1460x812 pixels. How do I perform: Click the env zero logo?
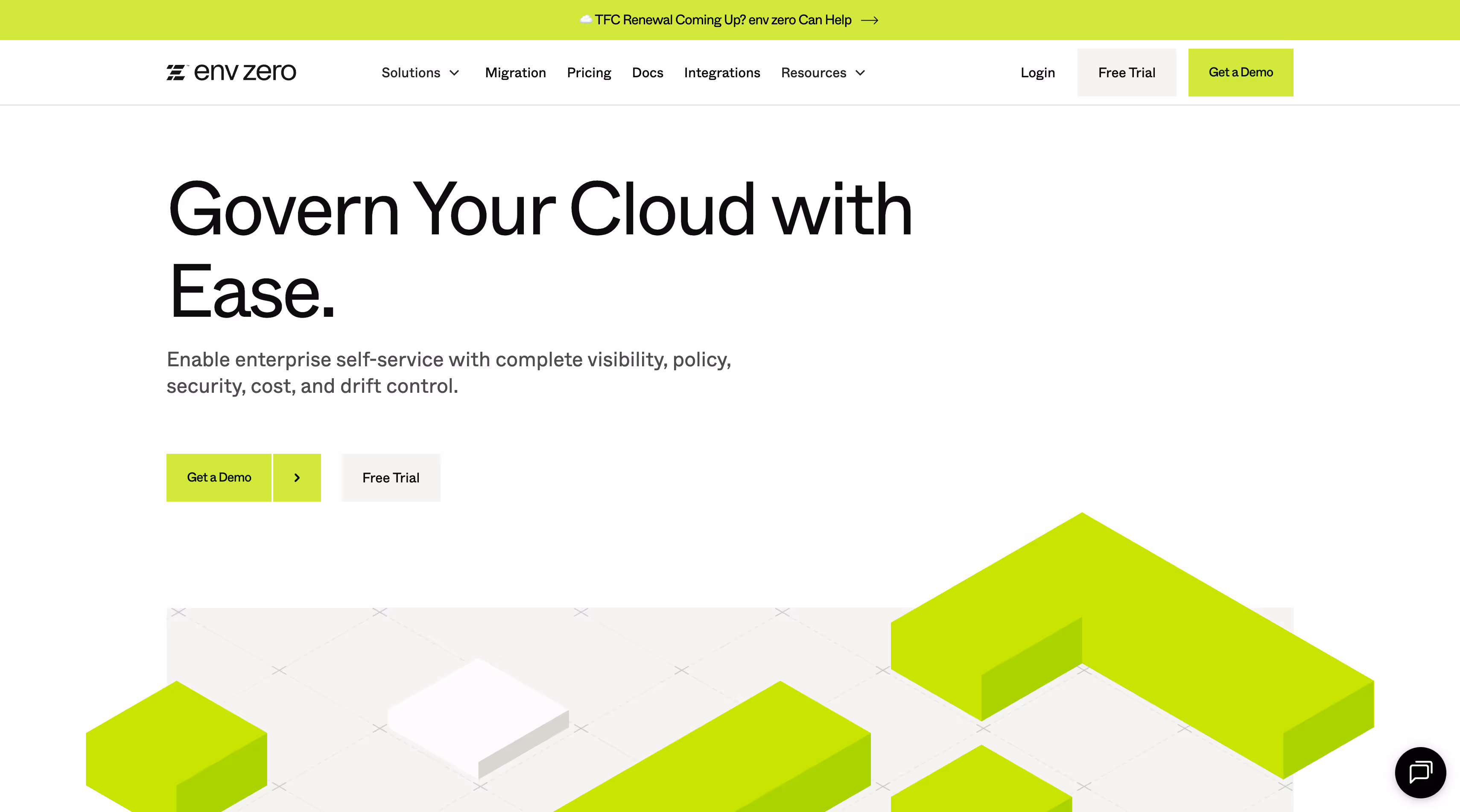click(231, 72)
